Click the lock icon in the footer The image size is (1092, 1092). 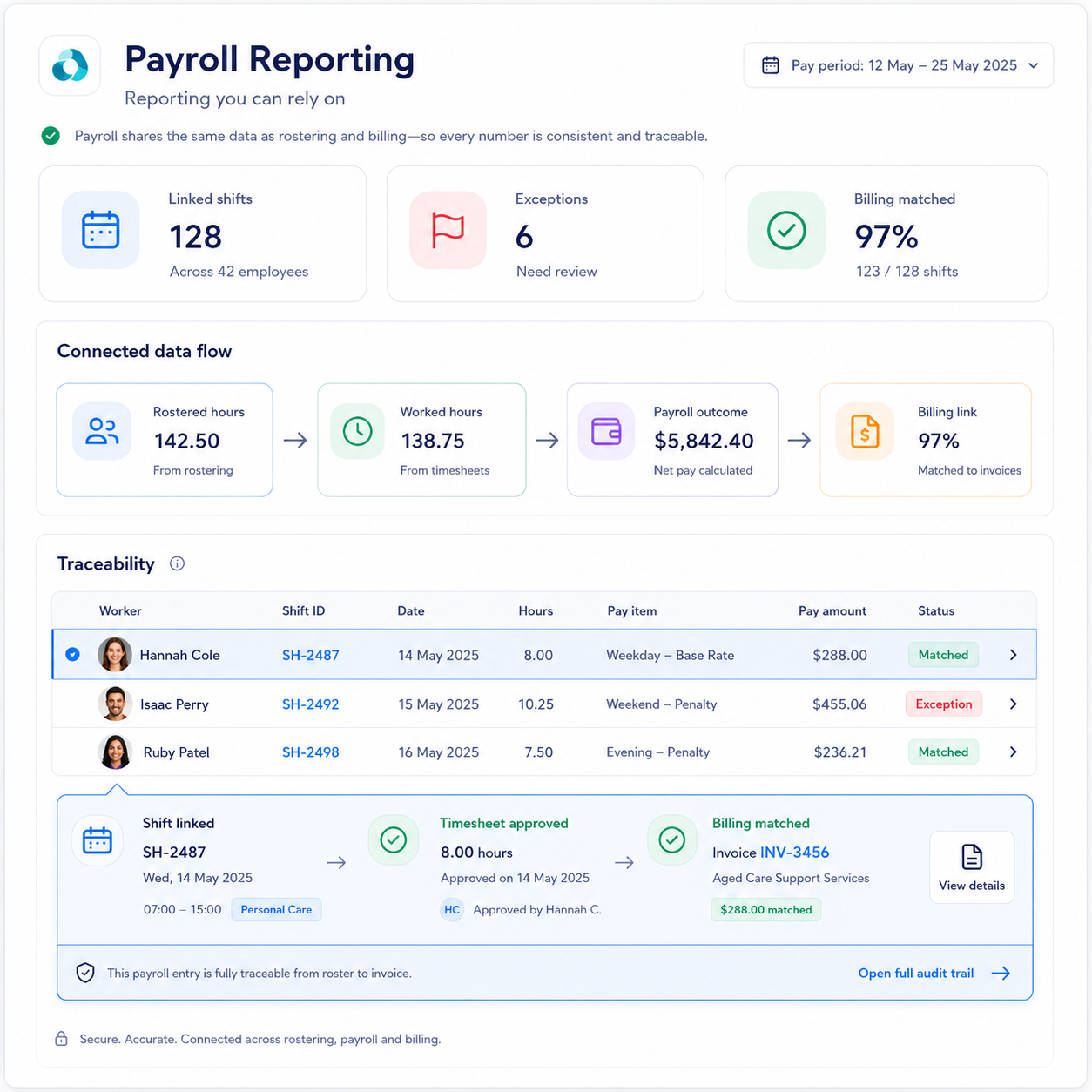(61, 1039)
